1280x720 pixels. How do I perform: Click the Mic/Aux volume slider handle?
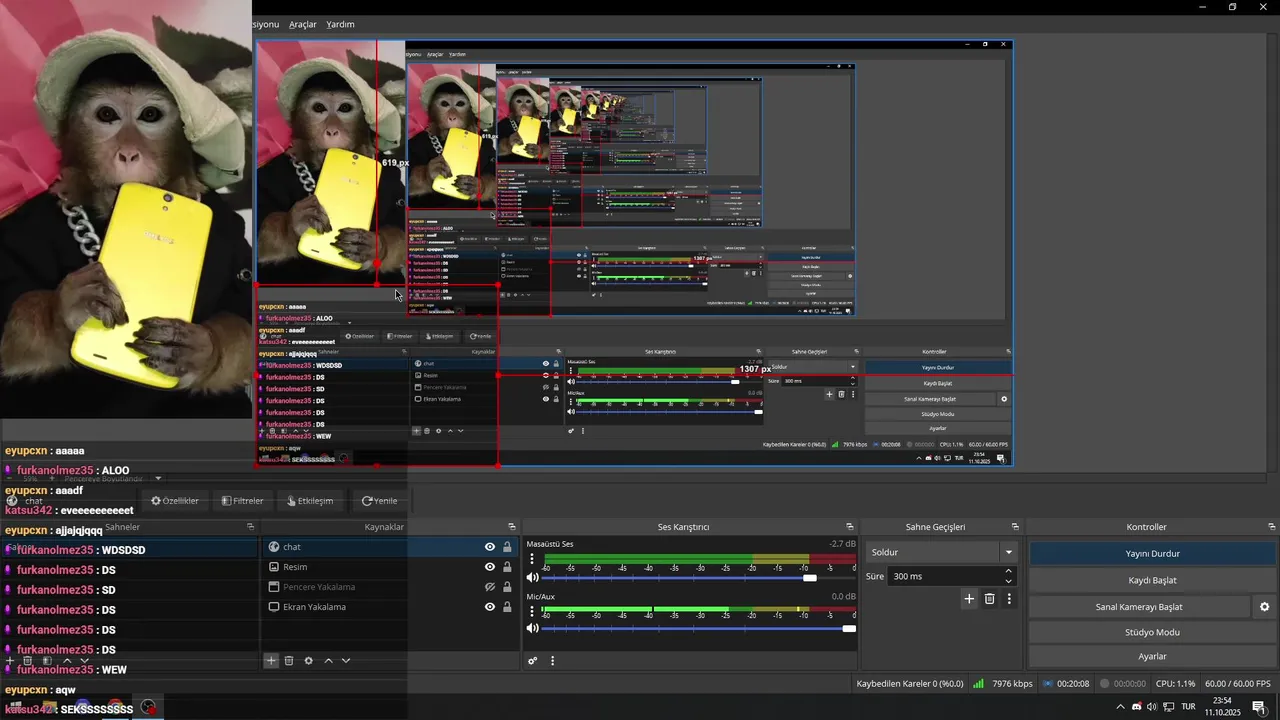[849, 629]
